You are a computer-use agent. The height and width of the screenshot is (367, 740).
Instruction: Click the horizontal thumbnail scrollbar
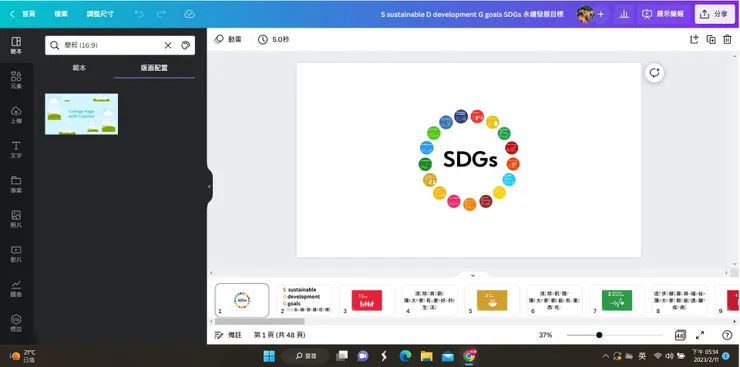tap(259, 322)
